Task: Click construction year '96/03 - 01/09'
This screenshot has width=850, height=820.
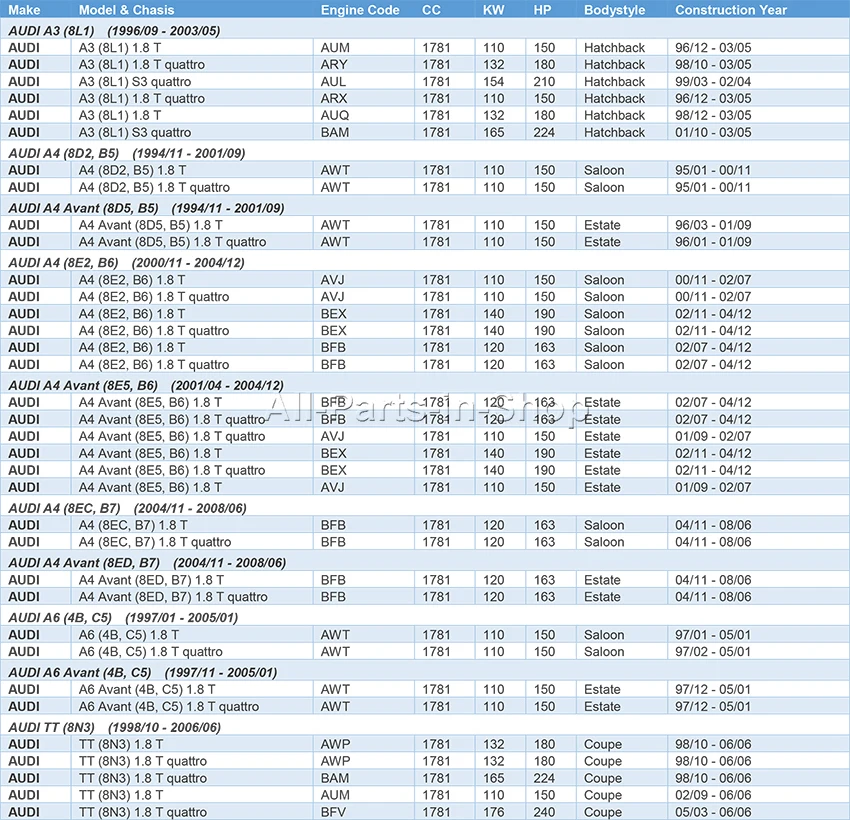Action: 713,225
